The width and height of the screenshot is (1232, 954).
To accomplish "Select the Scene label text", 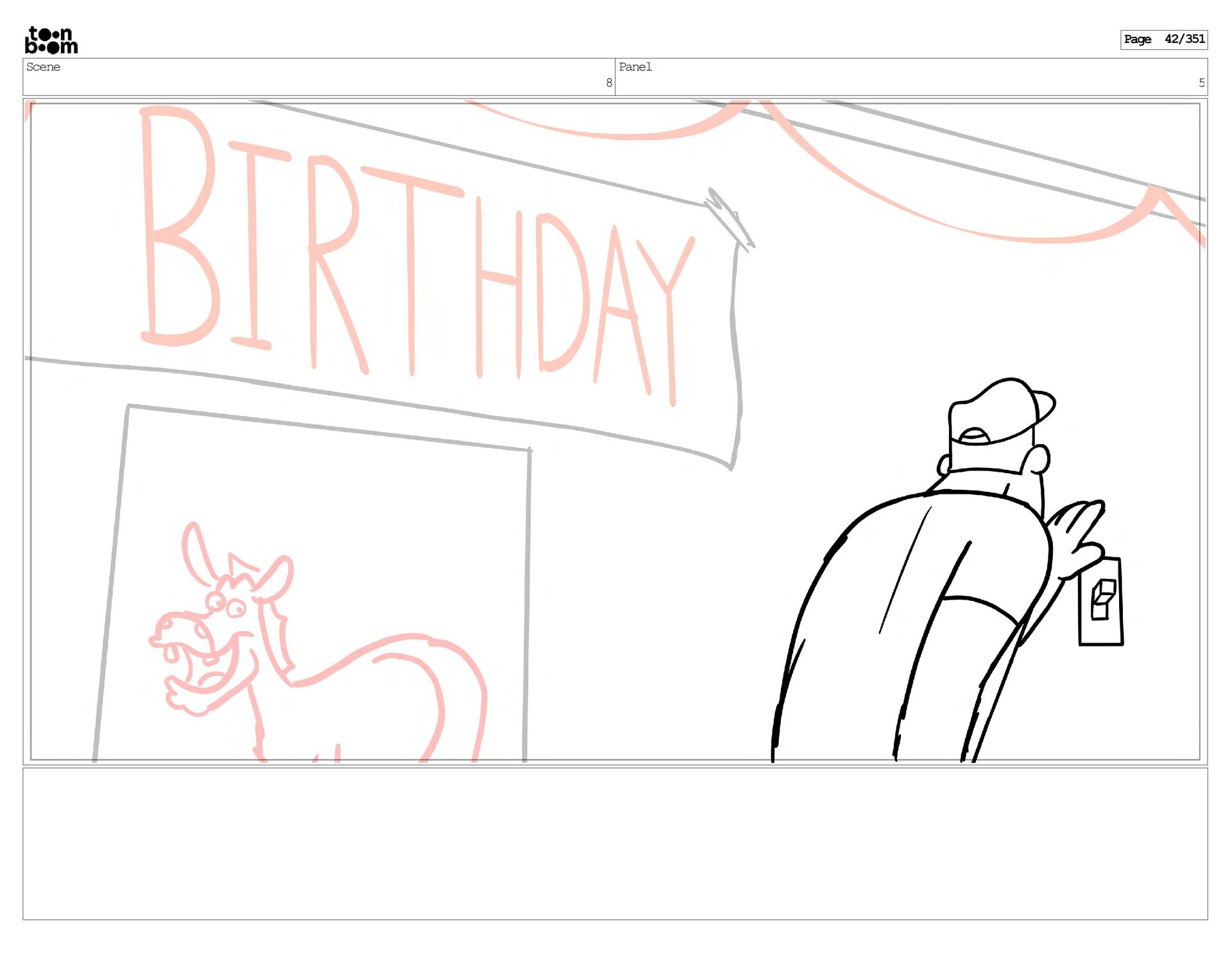I will [43, 67].
